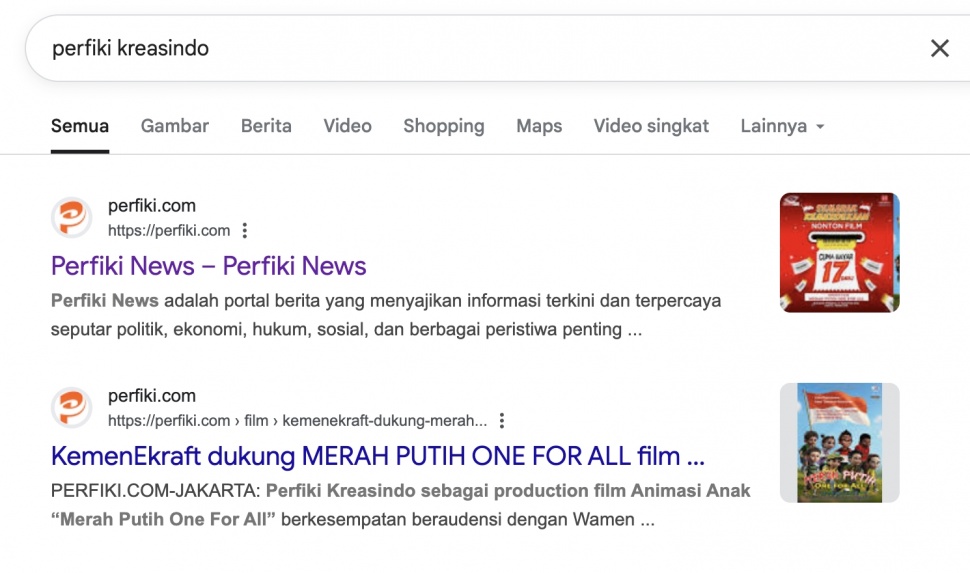Image resolution: width=970 pixels, height=573 pixels.
Task: Click the red Nonton Film poster thumbnail
Action: pos(839,253)
